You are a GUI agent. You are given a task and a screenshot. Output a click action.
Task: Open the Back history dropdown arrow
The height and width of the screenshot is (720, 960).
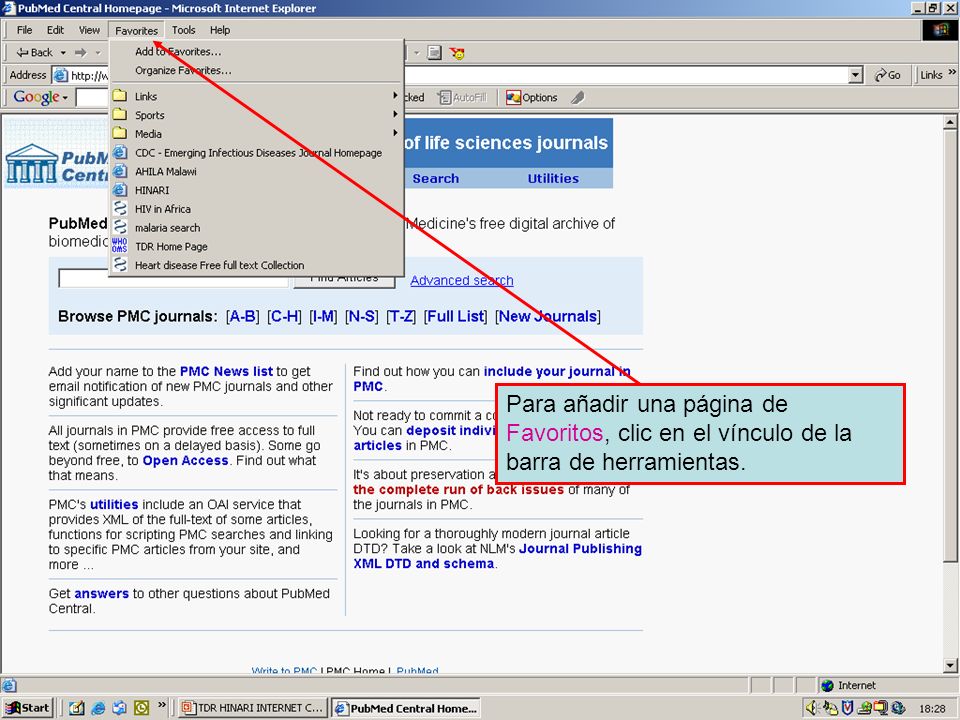click(63, 53)
